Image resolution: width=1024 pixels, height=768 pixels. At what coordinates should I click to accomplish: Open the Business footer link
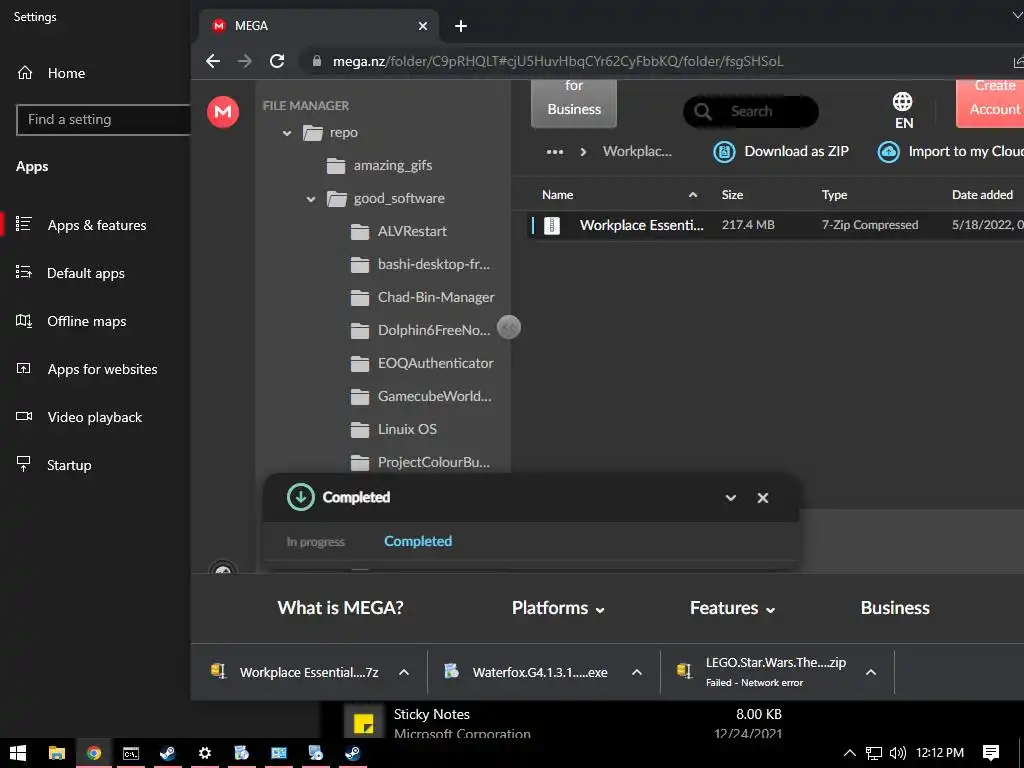click(895, 608)
